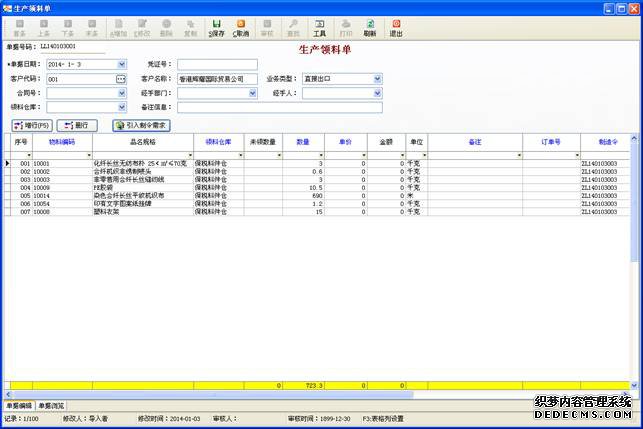Viewport: 643px width, 429px height.
Task: Click the 退出 (Exit) toolbar icon
Action: pyautogui.click(x=396, y=27)
